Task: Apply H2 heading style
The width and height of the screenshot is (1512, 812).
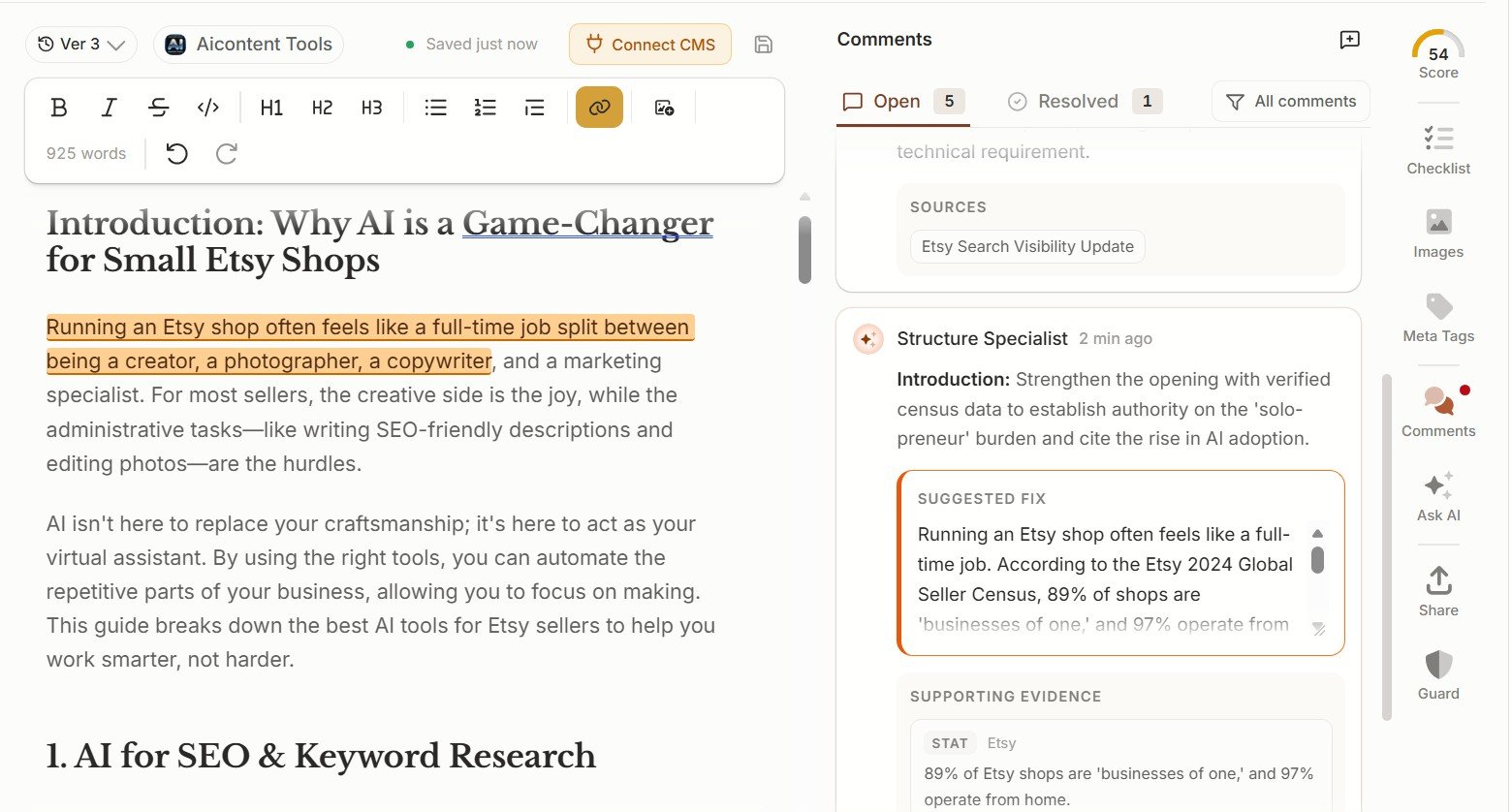Action: [x=322, y=108]
